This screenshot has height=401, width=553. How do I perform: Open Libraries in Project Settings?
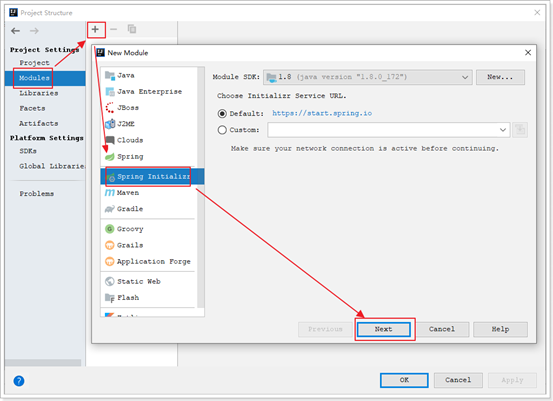[x=39, y=93]
